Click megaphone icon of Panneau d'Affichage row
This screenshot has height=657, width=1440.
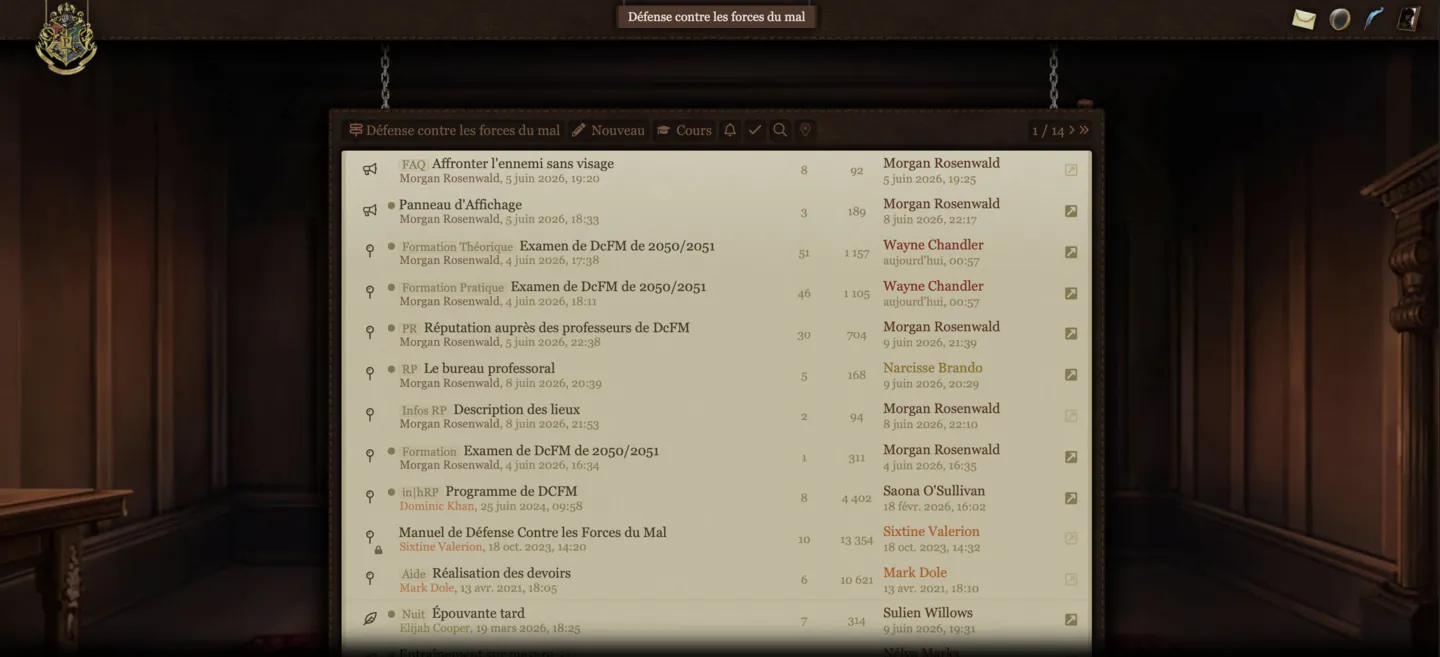click(x=370, y=211)
